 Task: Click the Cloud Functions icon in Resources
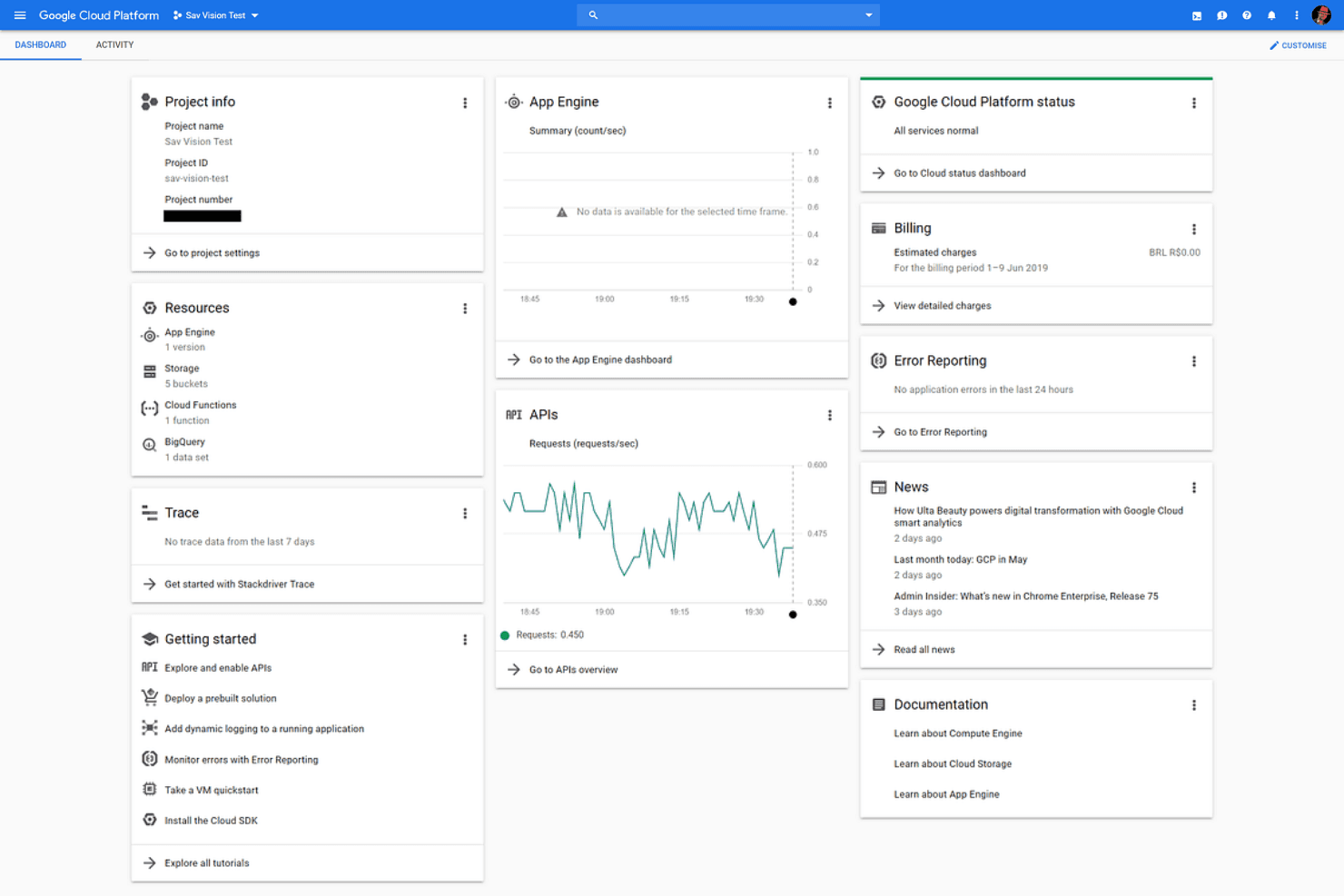[150, 409]
